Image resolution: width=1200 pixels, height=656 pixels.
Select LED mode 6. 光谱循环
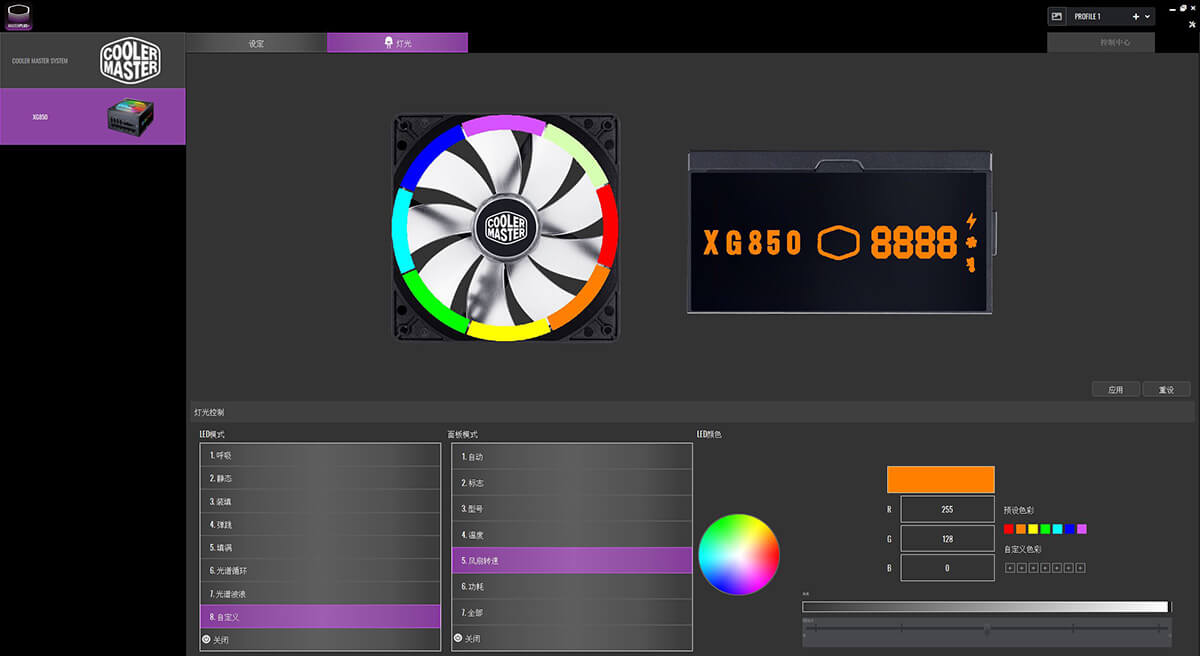(x=320, y=570)
